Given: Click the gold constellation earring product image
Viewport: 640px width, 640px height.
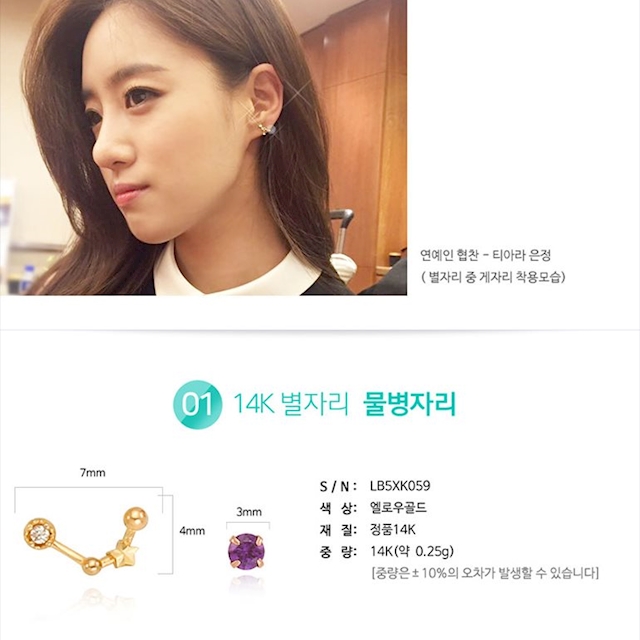Looking at the screenshot, I should pyautogui.click(x=86, y=540).
